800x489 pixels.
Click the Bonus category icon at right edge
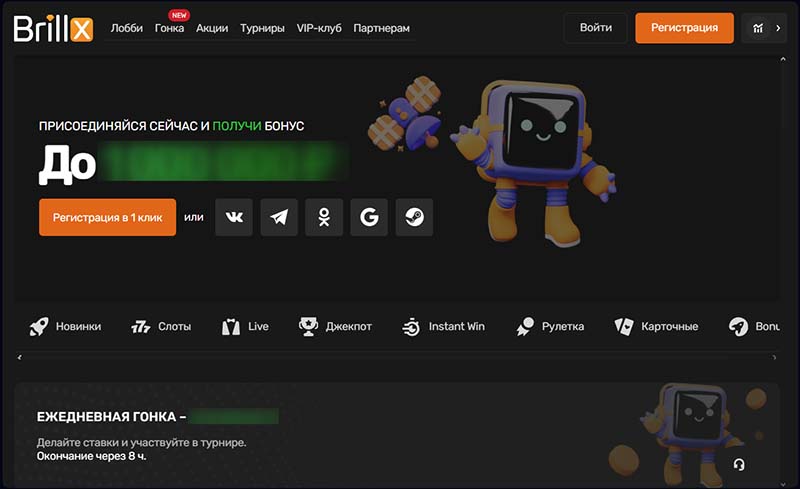[x=738, y=326]
